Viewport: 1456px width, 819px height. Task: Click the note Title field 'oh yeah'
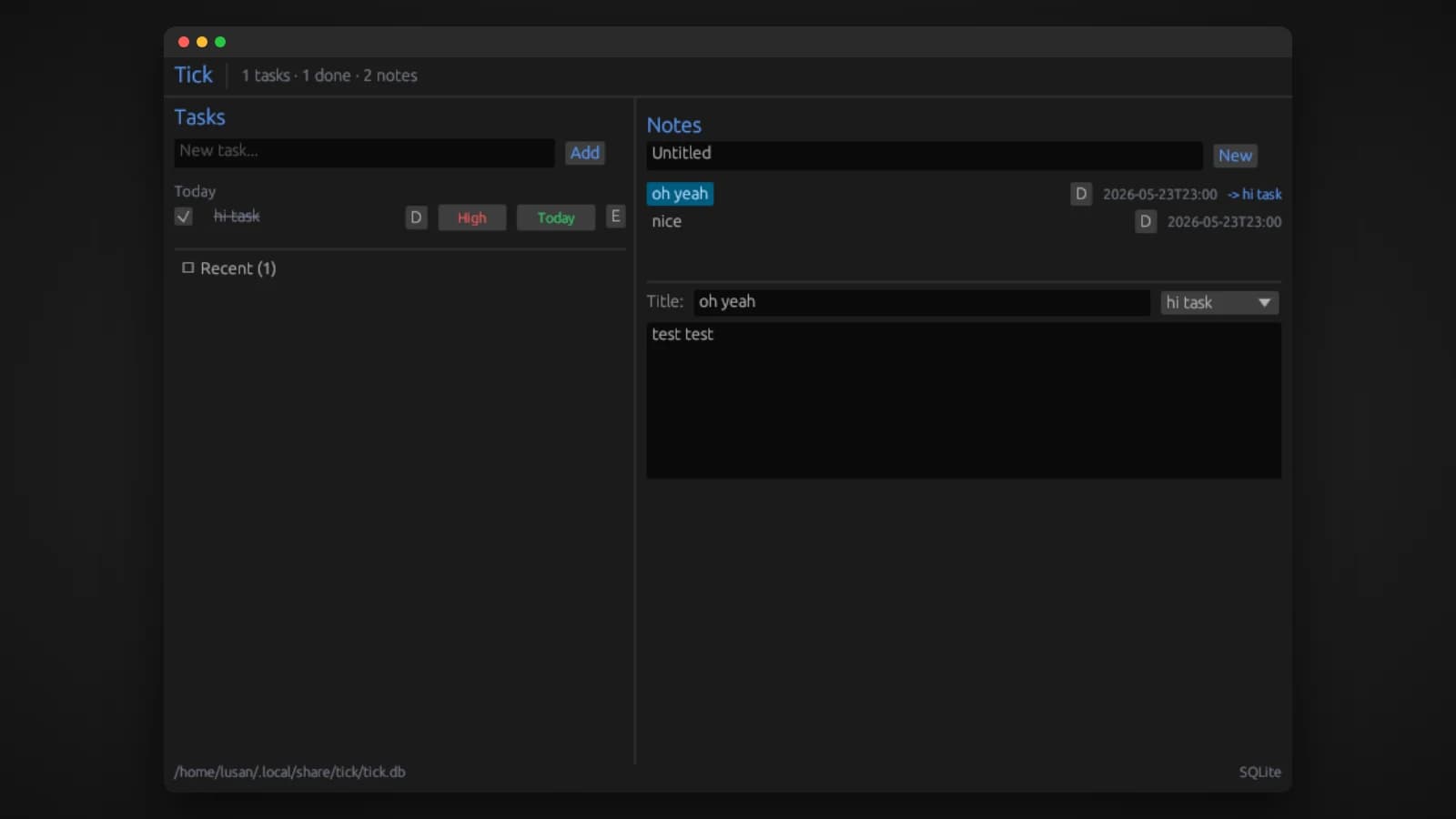[922, 302]
